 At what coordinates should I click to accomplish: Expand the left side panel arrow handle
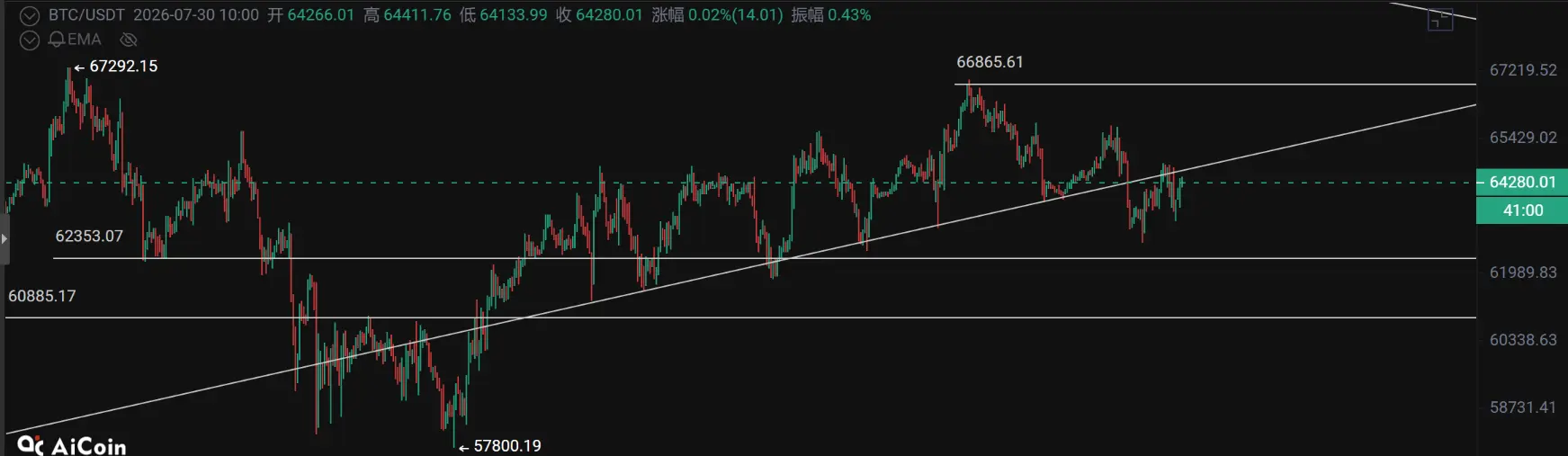4,238
